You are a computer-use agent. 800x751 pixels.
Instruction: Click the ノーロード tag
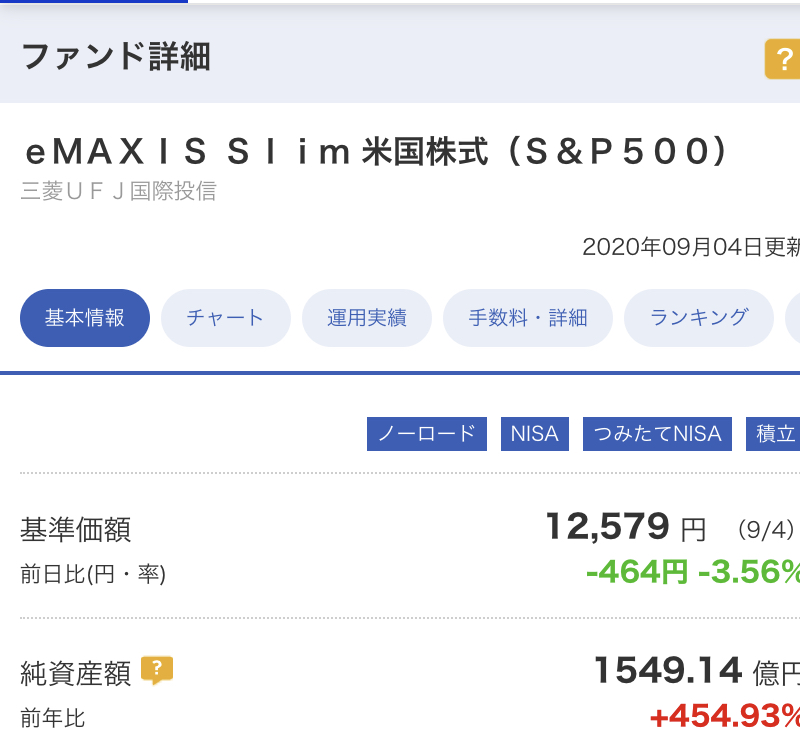pos(427,434)
